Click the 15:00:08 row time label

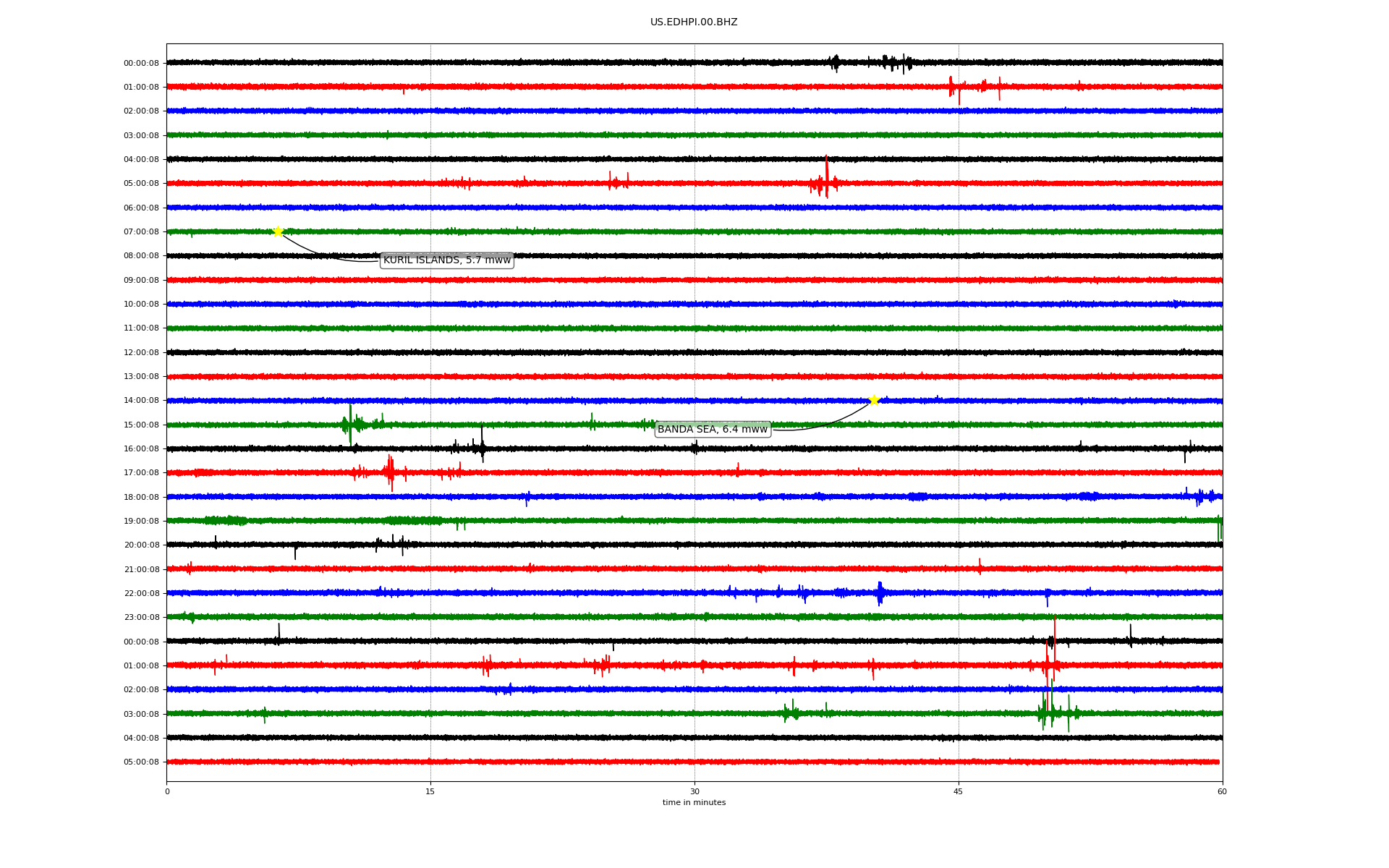[141, 425]
